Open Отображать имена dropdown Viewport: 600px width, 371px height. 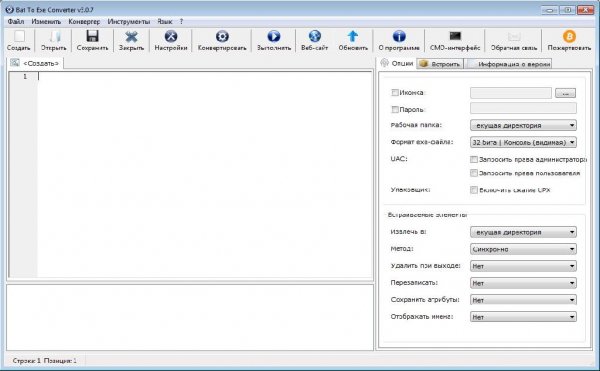click(523, 317)
